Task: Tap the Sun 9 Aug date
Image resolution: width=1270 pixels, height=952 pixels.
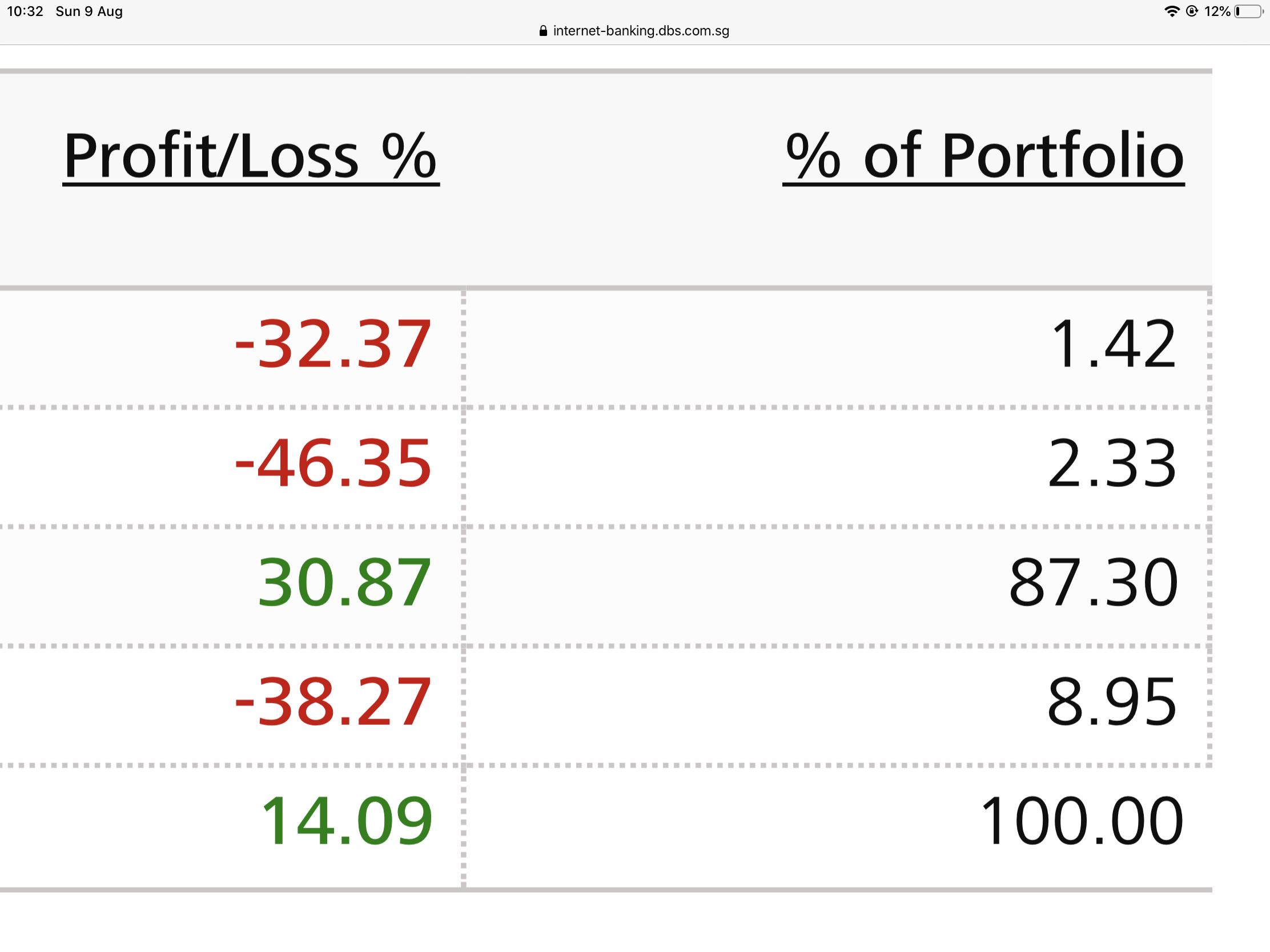Action: (x=89, y=11)
